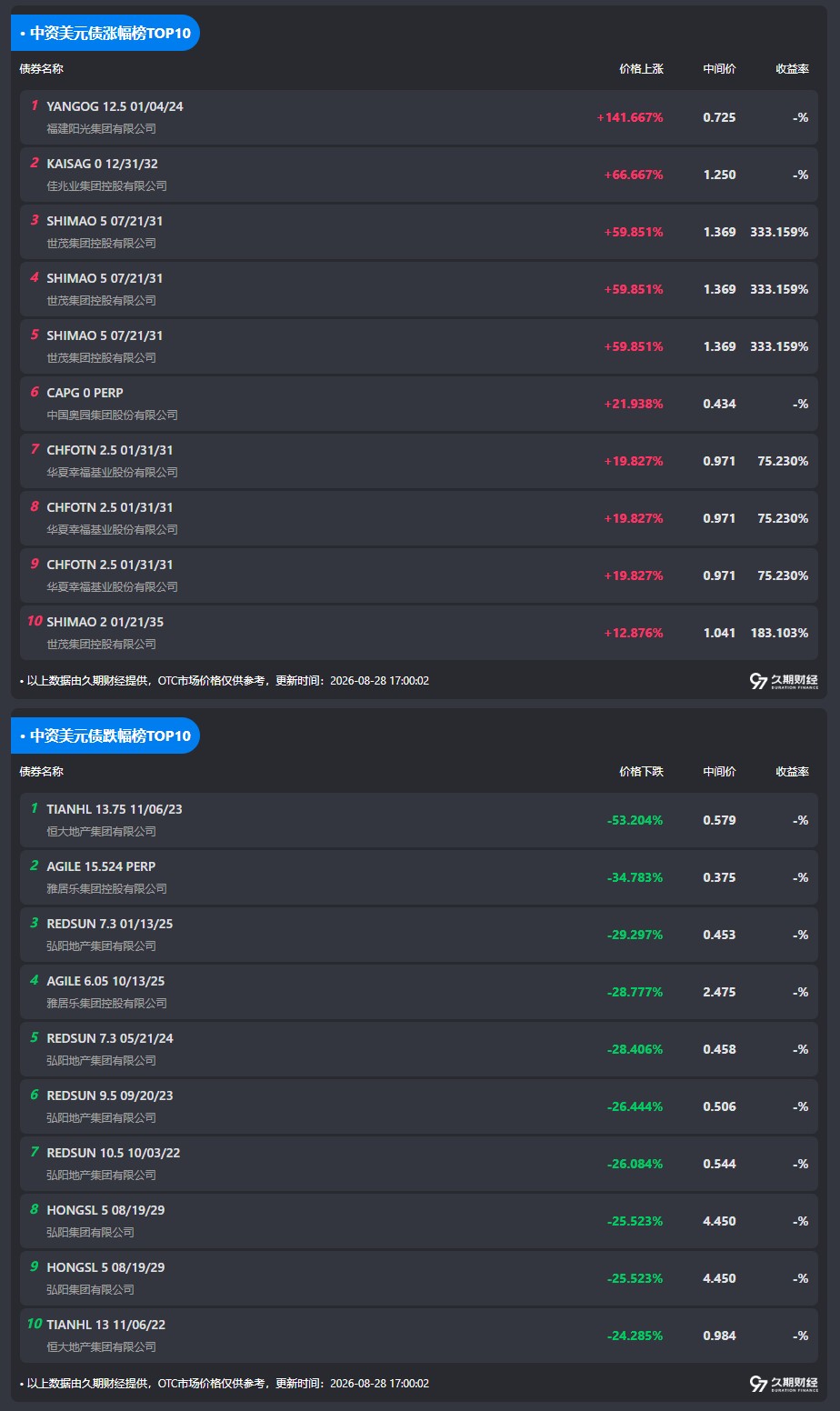
Task: Click the 久期财经 logo under the losers table
Action: point(784,1384)
